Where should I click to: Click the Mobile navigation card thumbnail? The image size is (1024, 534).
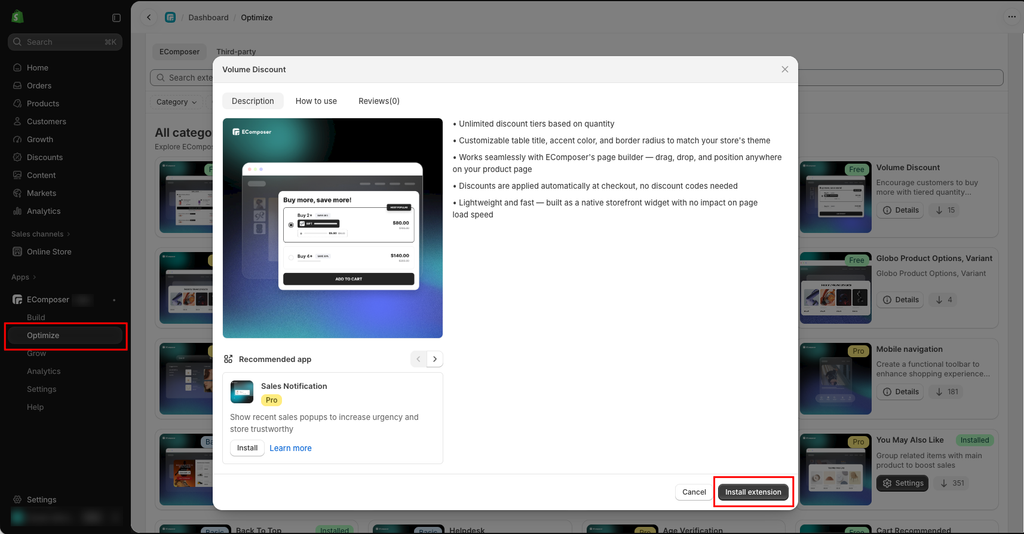tap(836, 379)
